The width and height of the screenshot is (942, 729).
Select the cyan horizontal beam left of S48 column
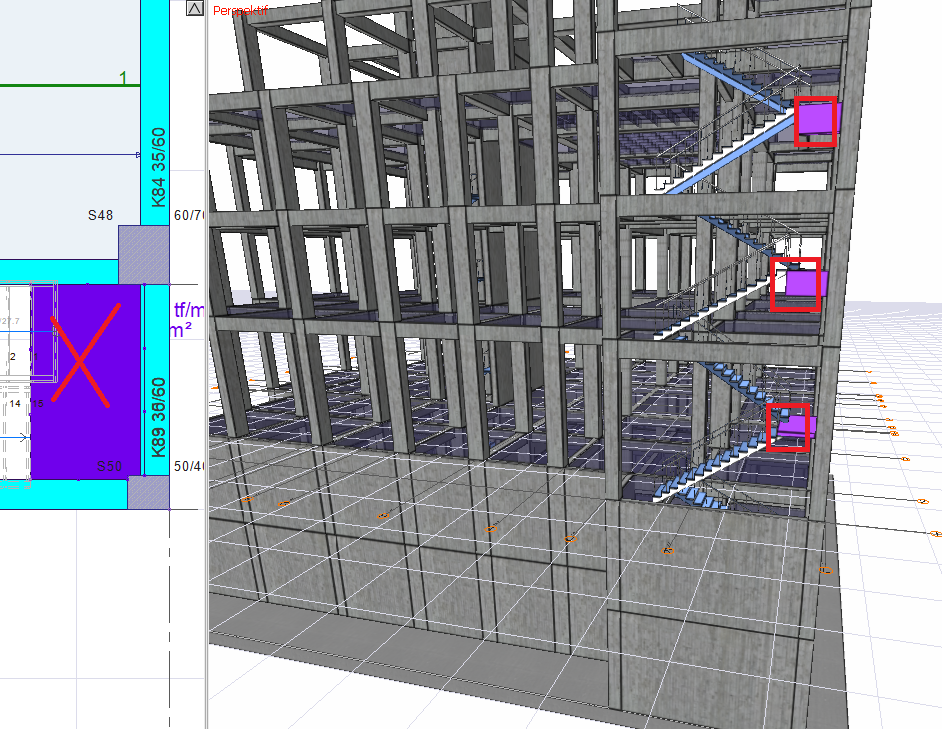(60, 271)
